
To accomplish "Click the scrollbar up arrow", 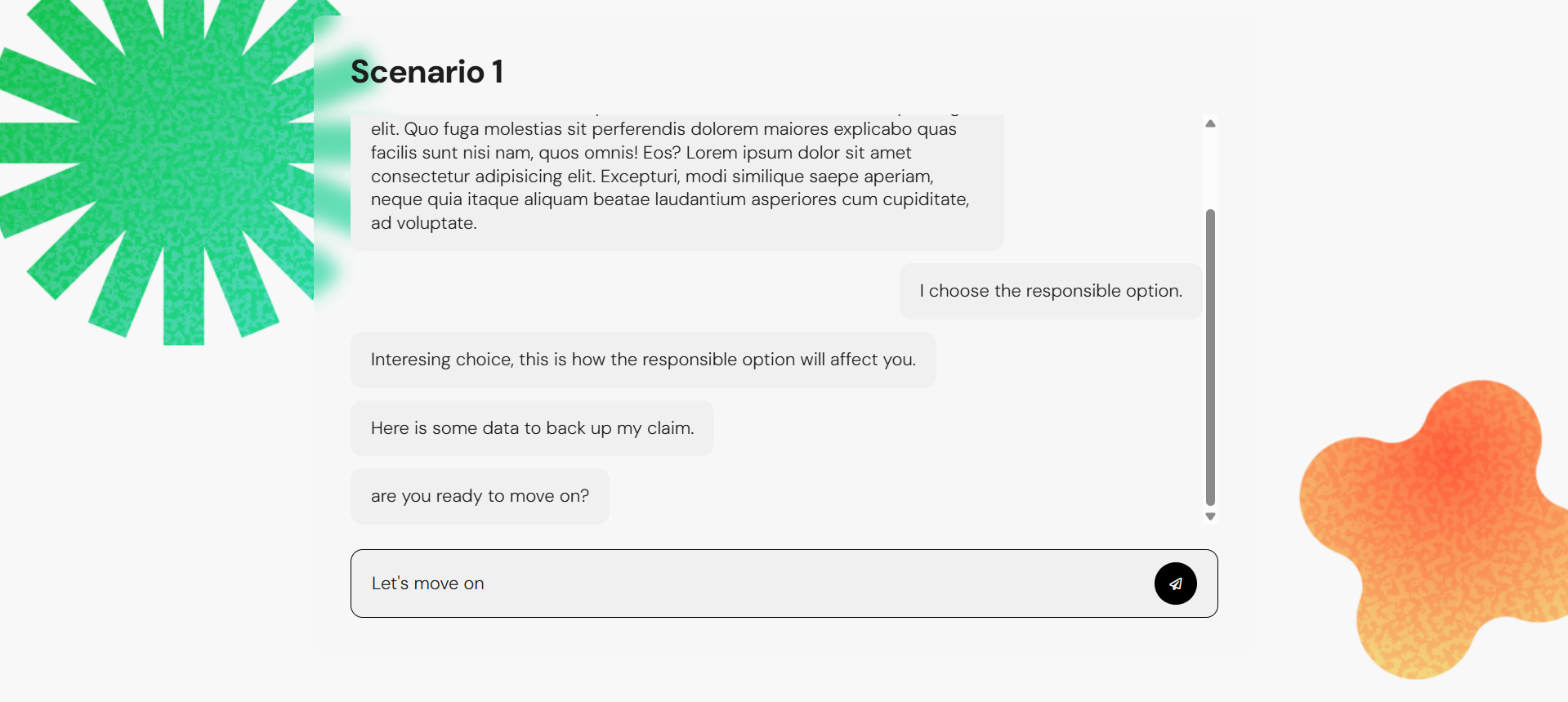I will (x=1210, y=123).
